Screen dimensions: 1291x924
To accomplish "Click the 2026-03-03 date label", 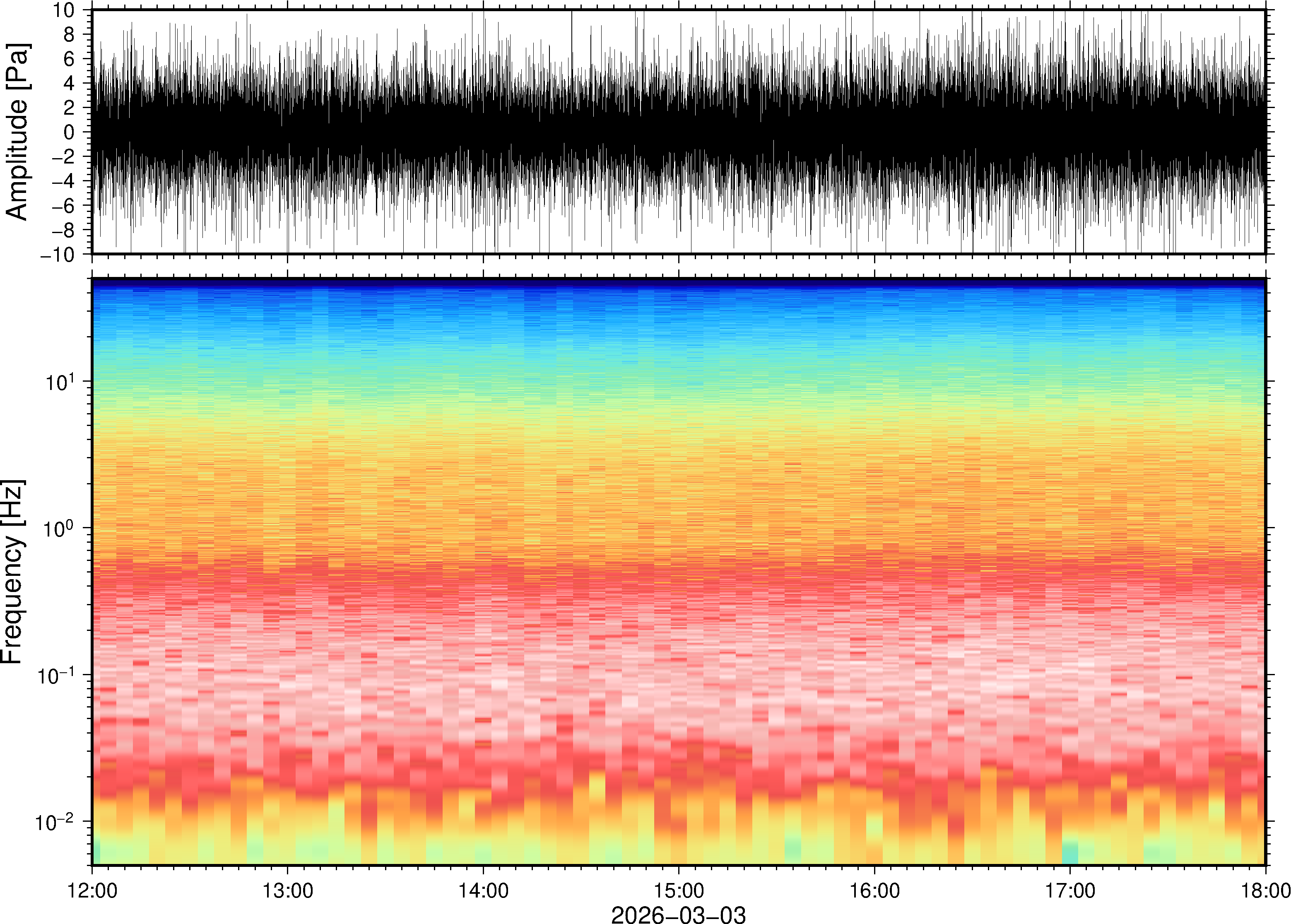I will tap(678, 914).
